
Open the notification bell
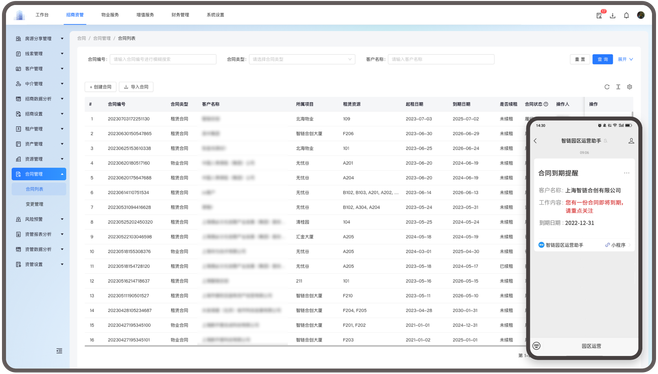[626, 16]
